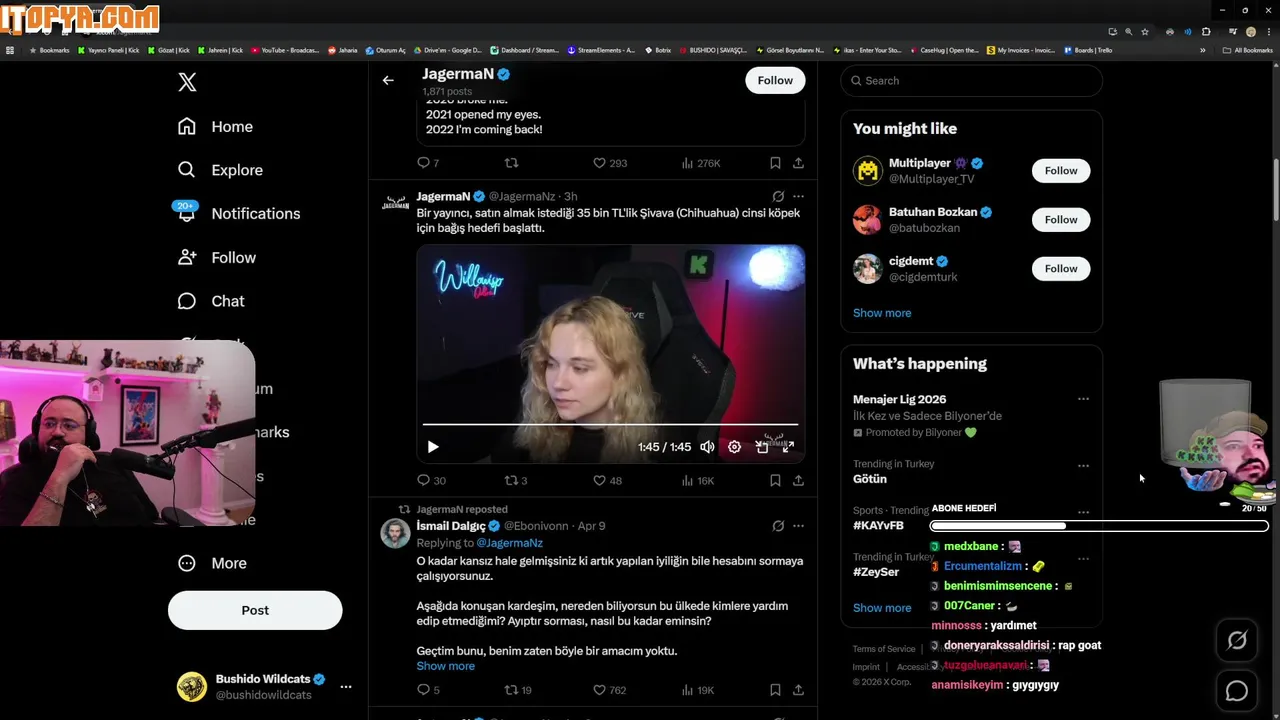Grab the page vertical scrollbar
This screenshot has width=1280, height=720.
[1275, 190]
